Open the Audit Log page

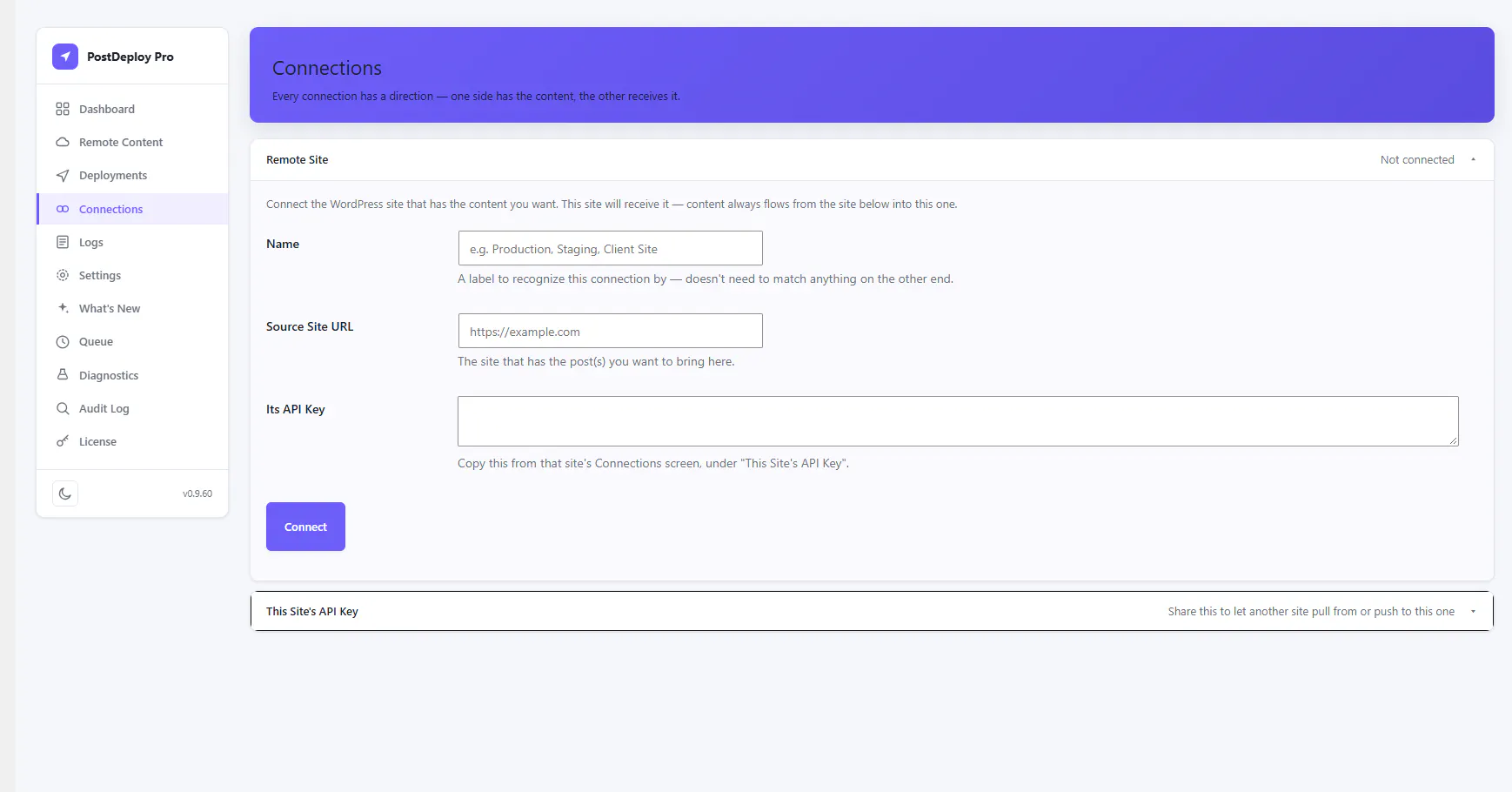tap(132, 408)
